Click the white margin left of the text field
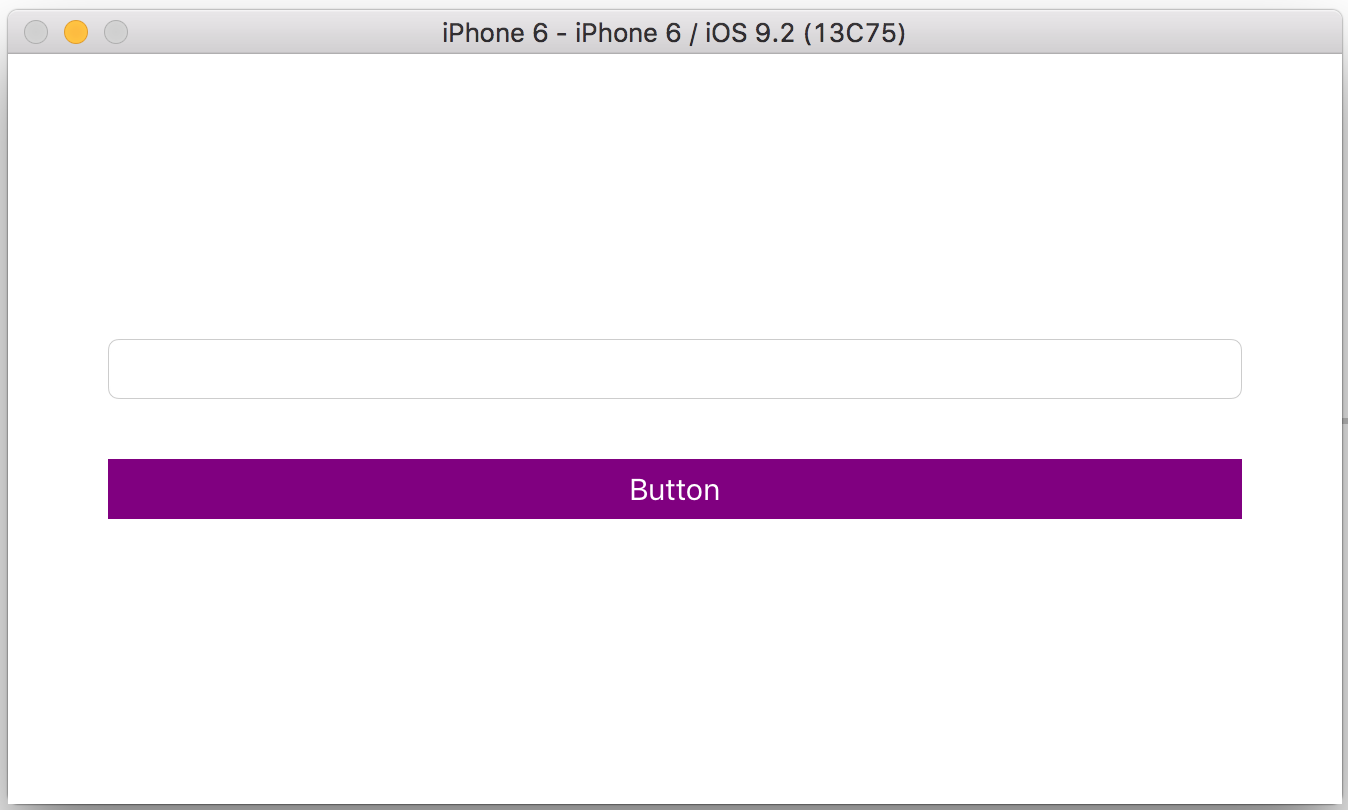 pos(56,369)
